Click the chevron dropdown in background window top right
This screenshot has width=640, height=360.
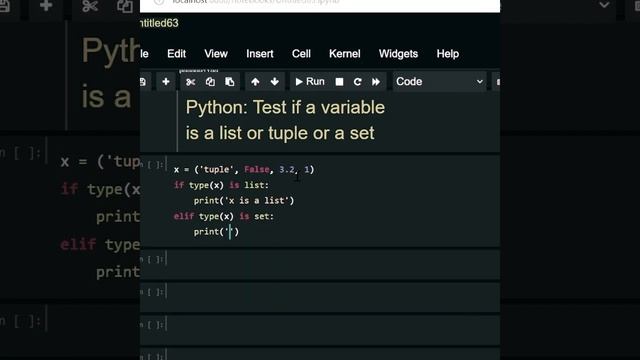[604, 5]
